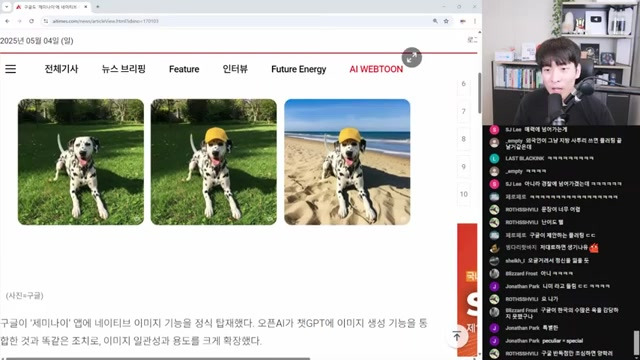The height and width of the screenshot is (360, 640).
Task: Click the page vertical scrollbar thumb
Action: (x=479, y=93)
